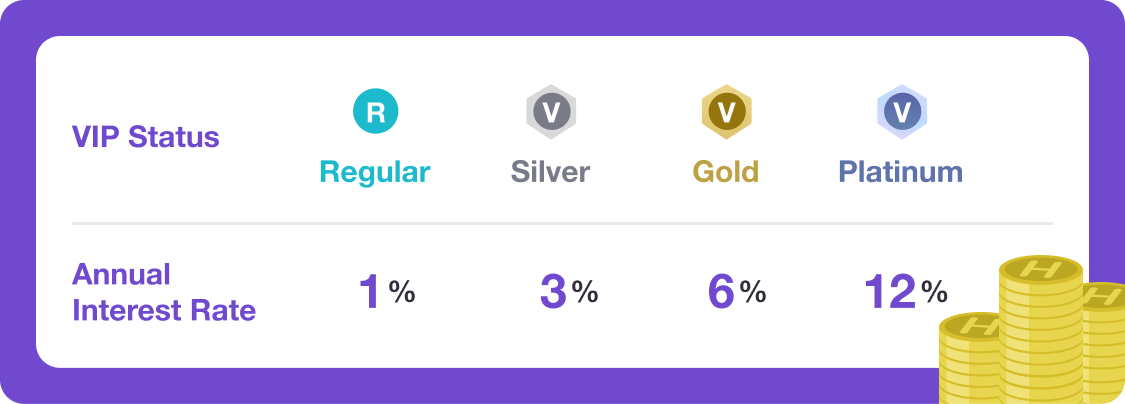1125x404 pixels.
Task: Click the H symbol on top coin
Action: click(1041, 269)
